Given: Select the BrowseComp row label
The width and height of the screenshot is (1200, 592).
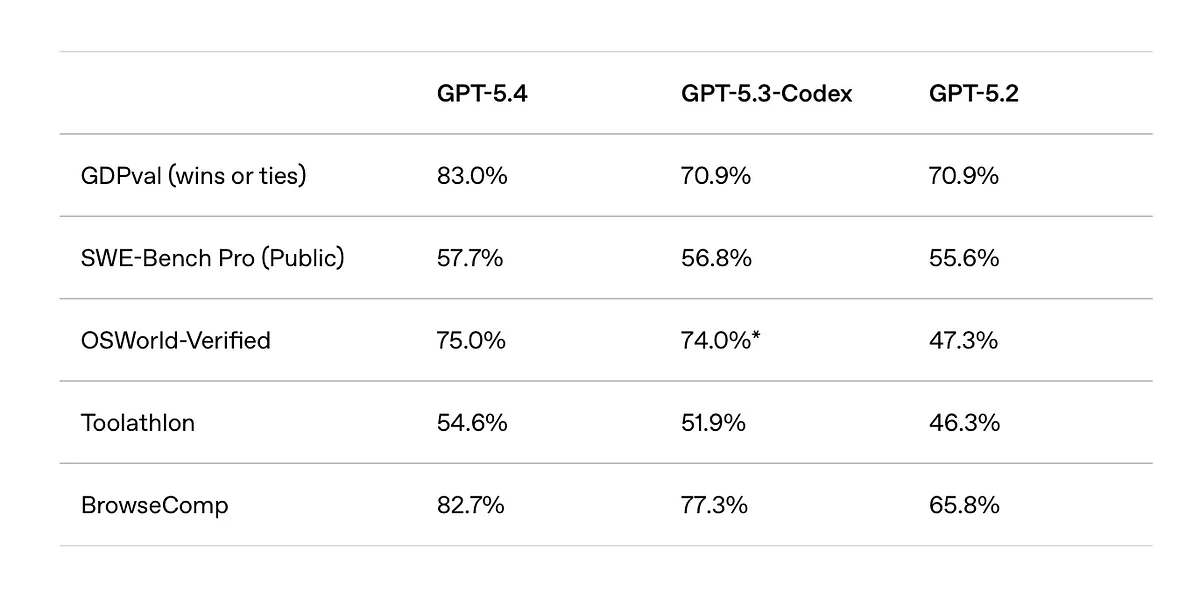Looking at the screenshot, I should click(x=155, y=505).
